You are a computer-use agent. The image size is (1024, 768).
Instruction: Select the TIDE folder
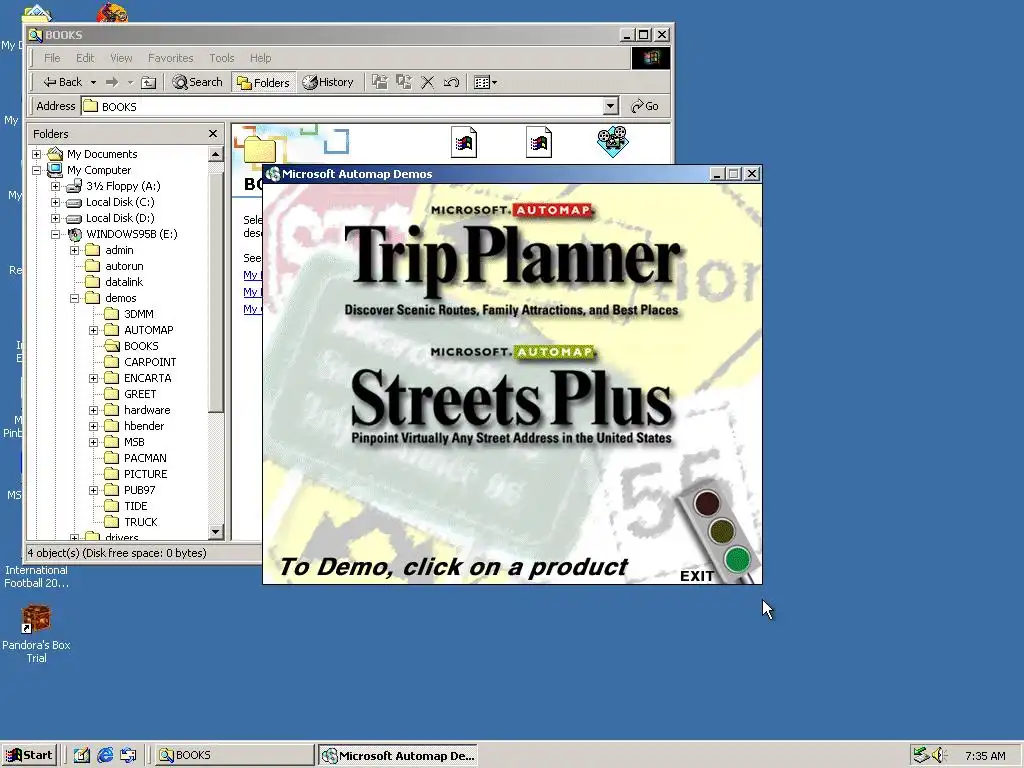(135, 506)
